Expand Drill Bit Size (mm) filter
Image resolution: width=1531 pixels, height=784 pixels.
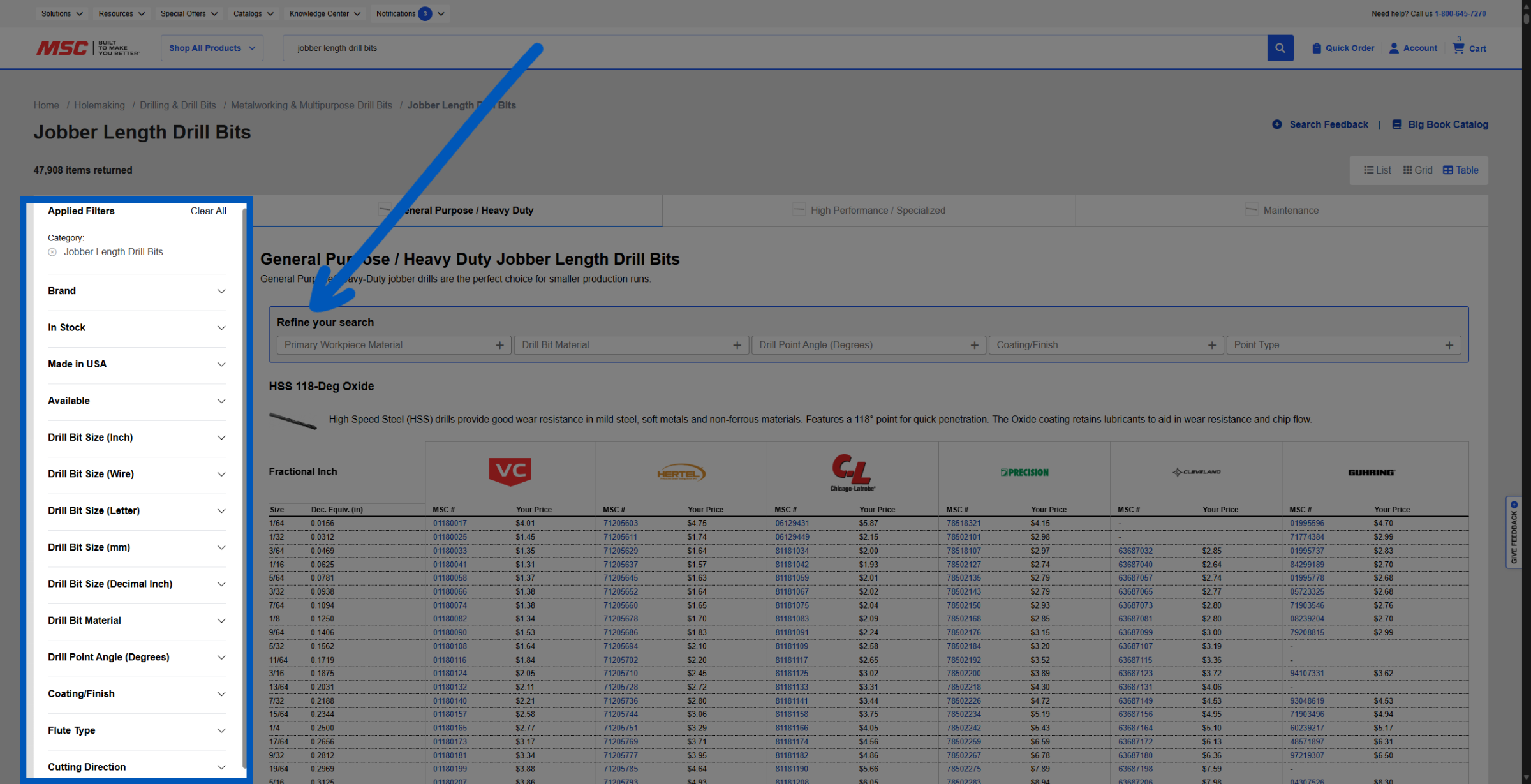[x=137, y=547]
